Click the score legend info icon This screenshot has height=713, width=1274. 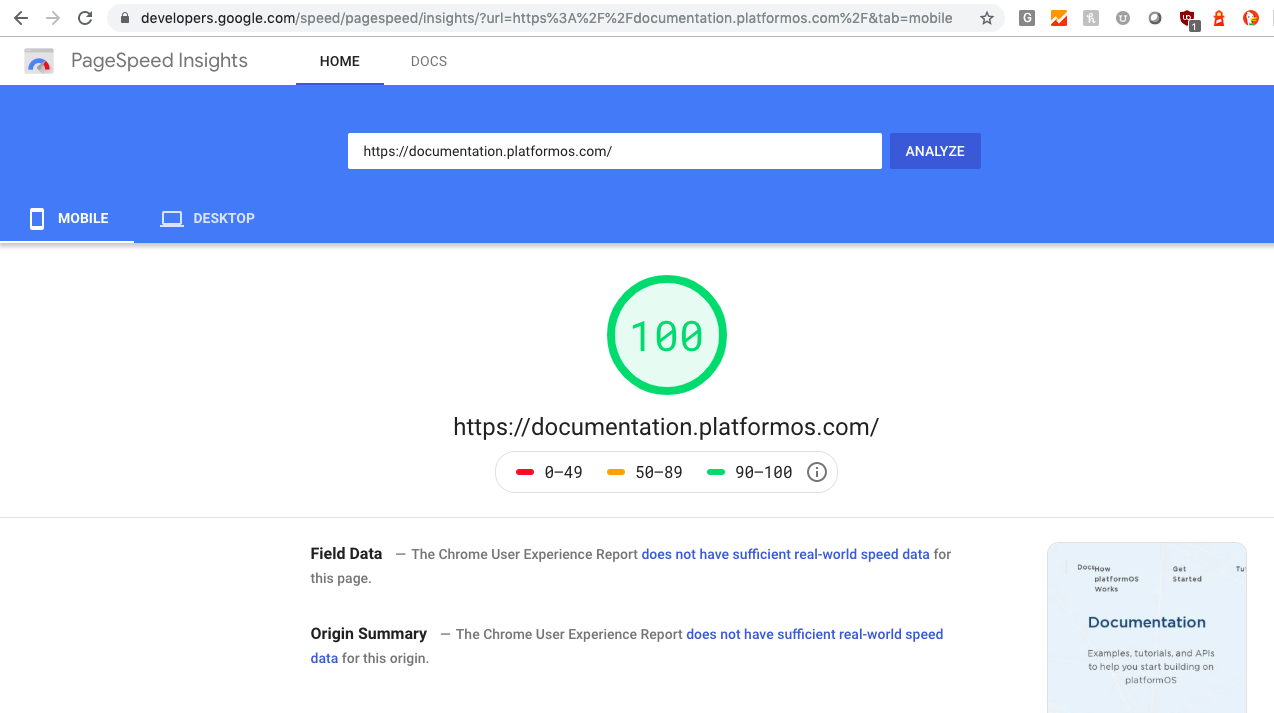click(x=817, y=472)
